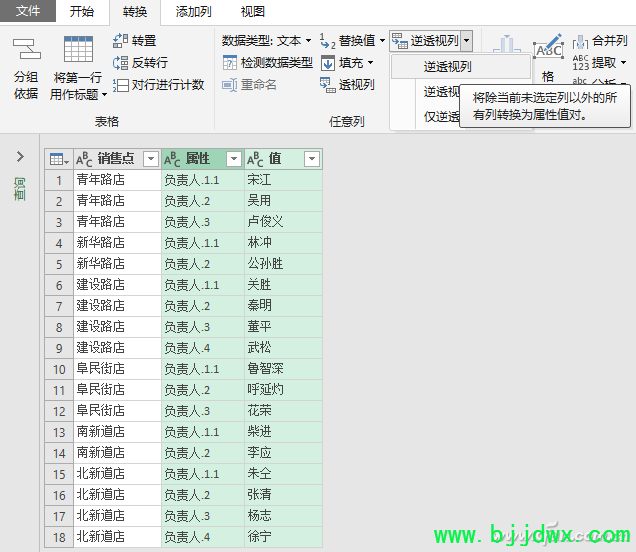Viewport: 636px width, 552px height.
Task: Select row number 18 header
Action: coord(59,537)
